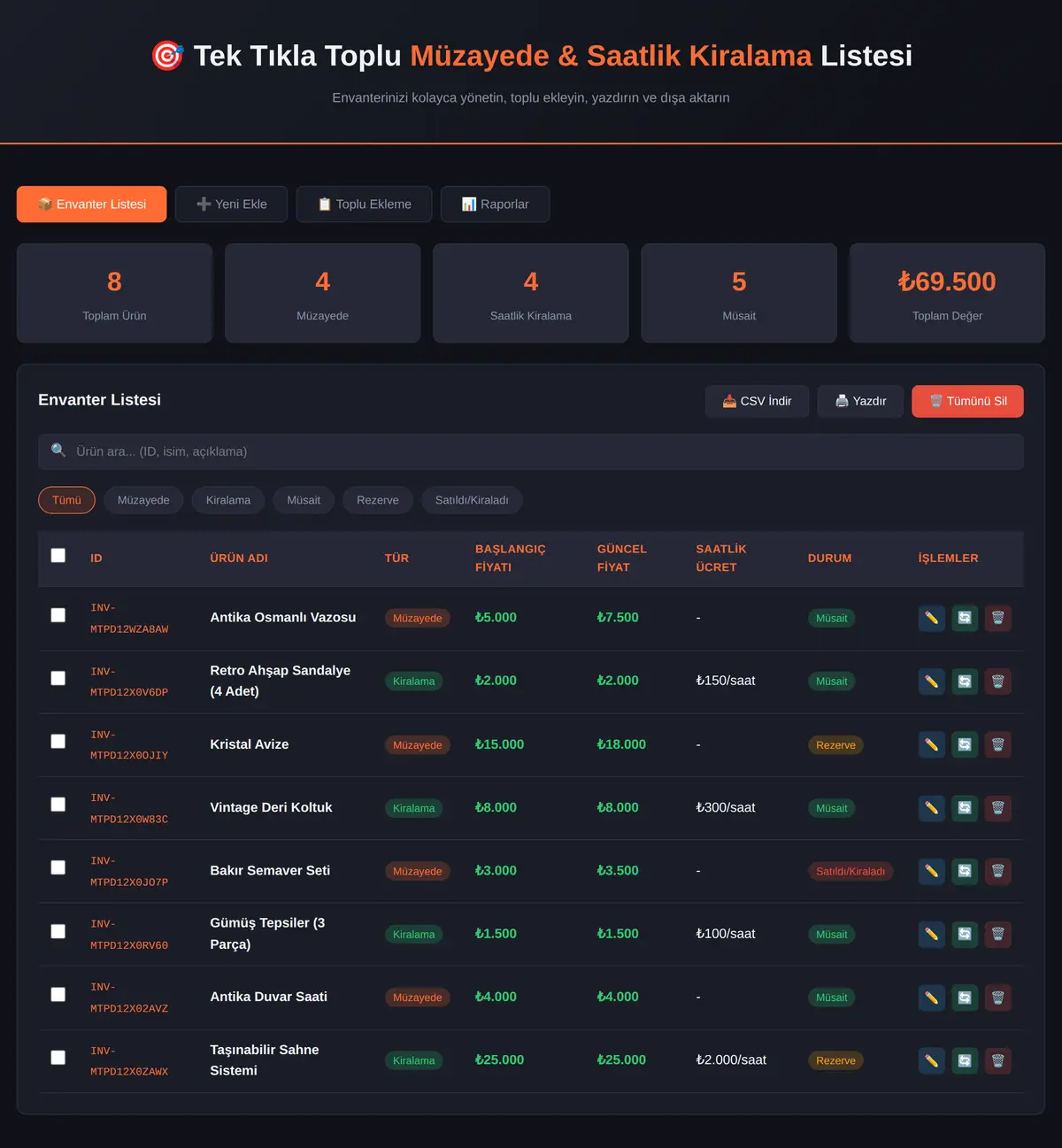Change status of Gümüş Tepsiler item

point(965,934)
